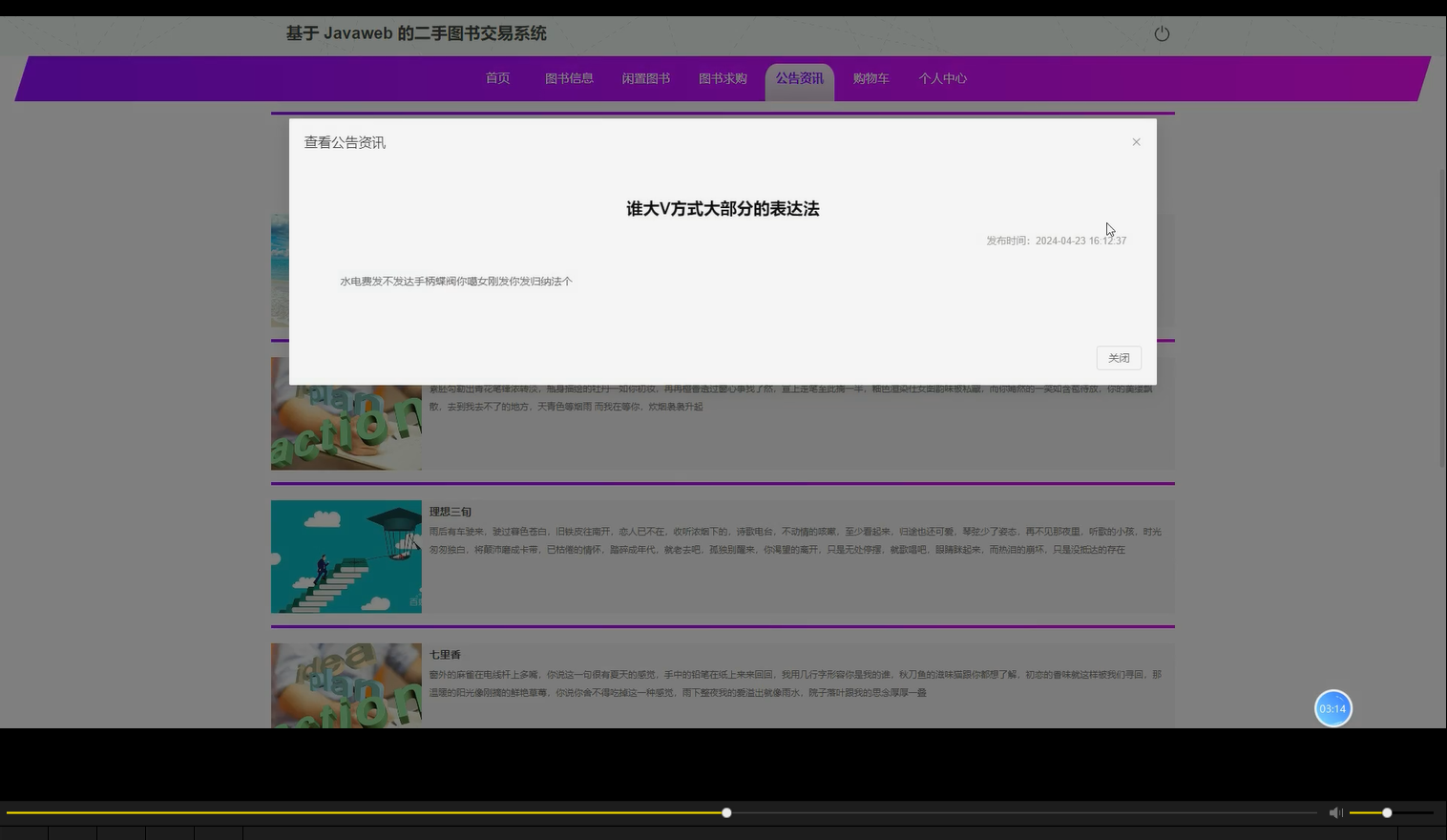Adjust the volume slider handle
Screen dimensions: 1447x840
(x=1387, y=812)
